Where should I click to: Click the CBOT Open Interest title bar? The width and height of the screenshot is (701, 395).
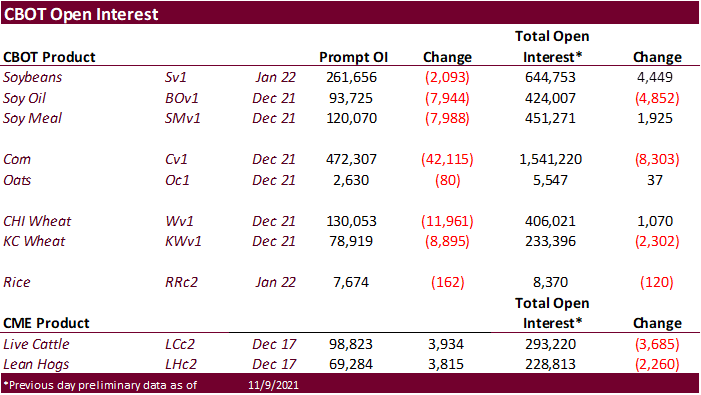point(350,13)
